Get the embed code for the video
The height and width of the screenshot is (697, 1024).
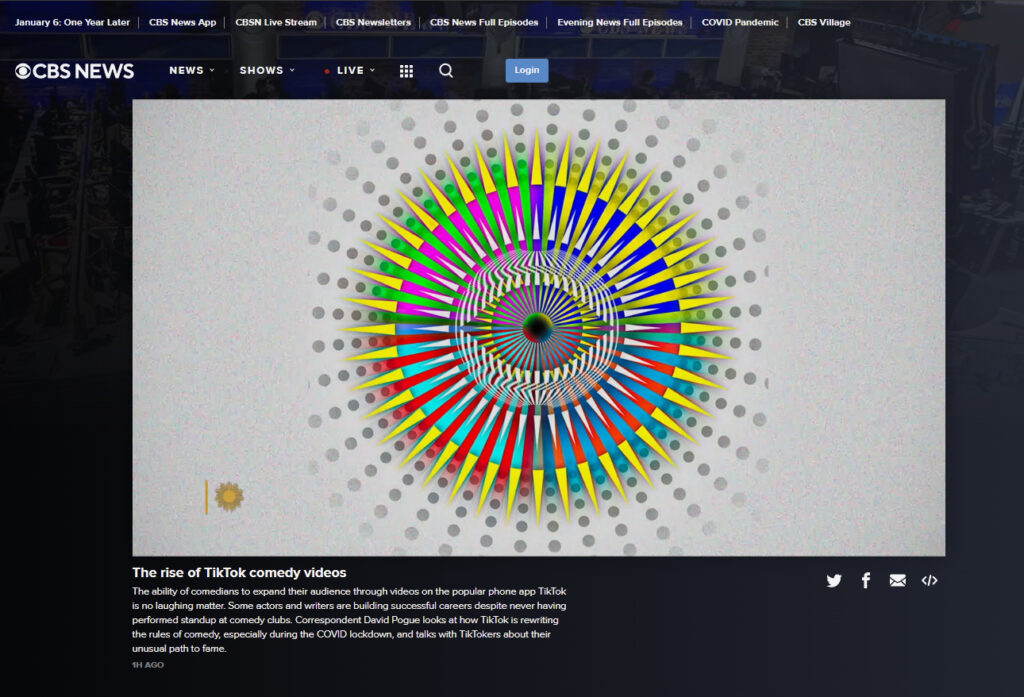pyautogui.click(x=929, y=580)
